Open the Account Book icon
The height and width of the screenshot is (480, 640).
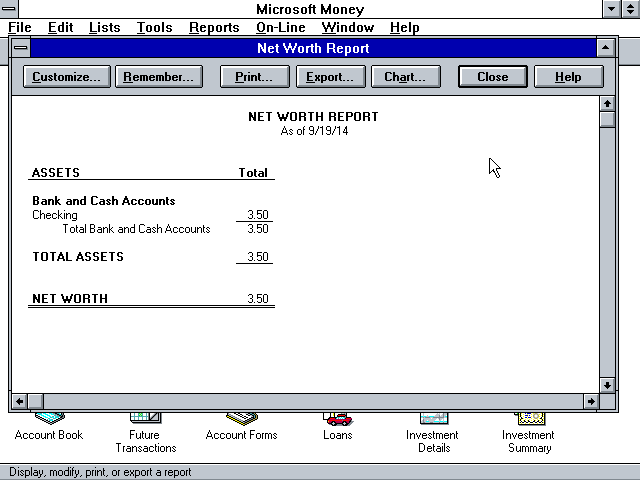pos(49,418)
